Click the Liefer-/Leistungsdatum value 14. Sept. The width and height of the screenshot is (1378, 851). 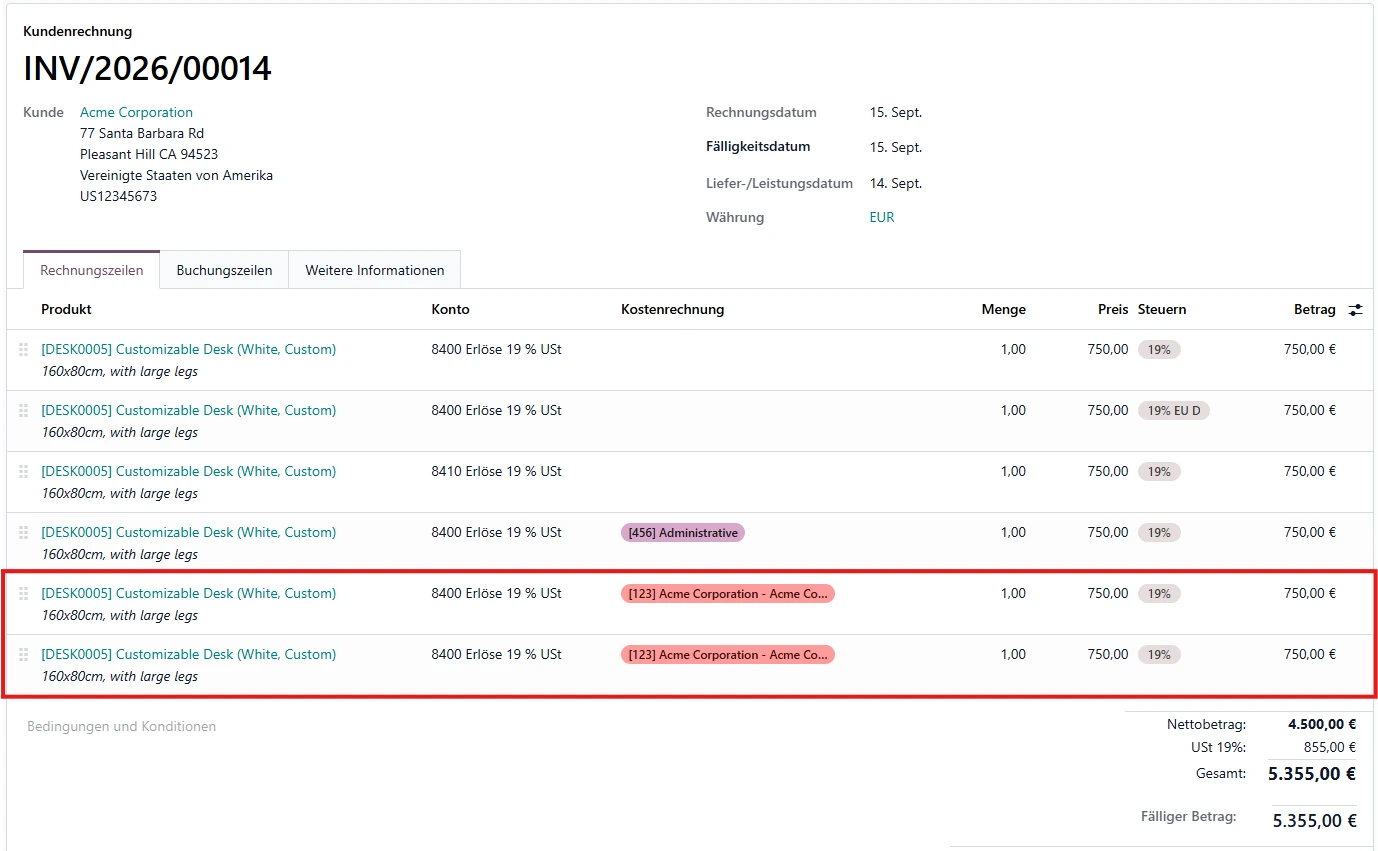(896, 183)
